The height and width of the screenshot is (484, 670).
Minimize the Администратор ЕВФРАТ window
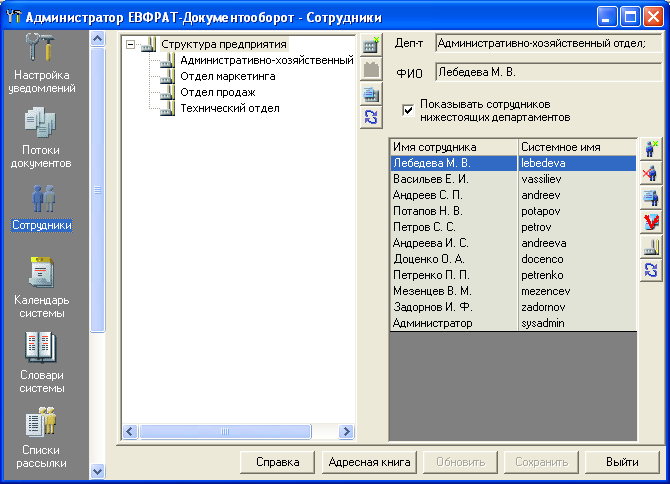607,17
